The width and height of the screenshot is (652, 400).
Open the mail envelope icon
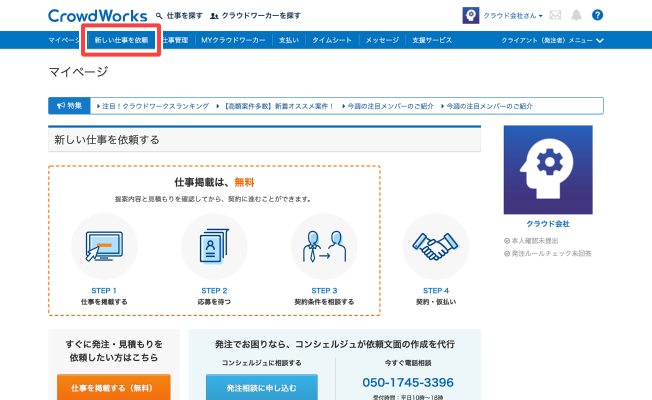(x=556, y=16)
